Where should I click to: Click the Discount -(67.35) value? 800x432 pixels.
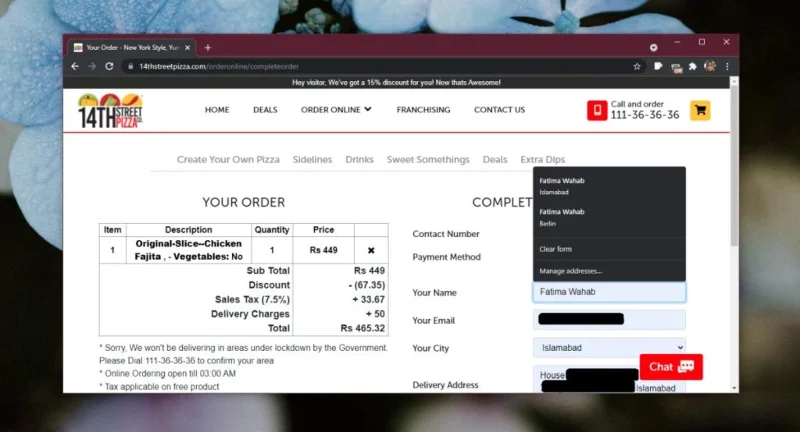pyautogui.click(x=367, y=285)
